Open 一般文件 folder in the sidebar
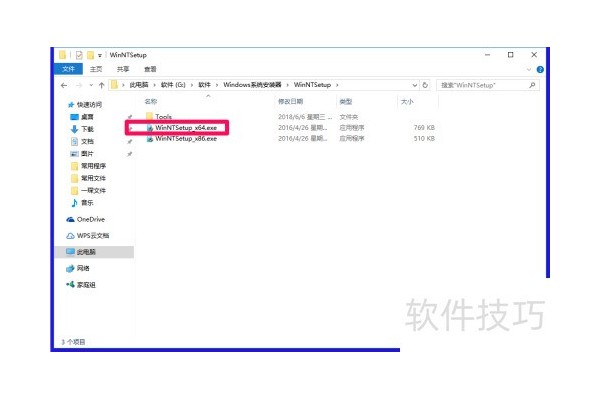The image size is (600, 400). click(88, 190)
